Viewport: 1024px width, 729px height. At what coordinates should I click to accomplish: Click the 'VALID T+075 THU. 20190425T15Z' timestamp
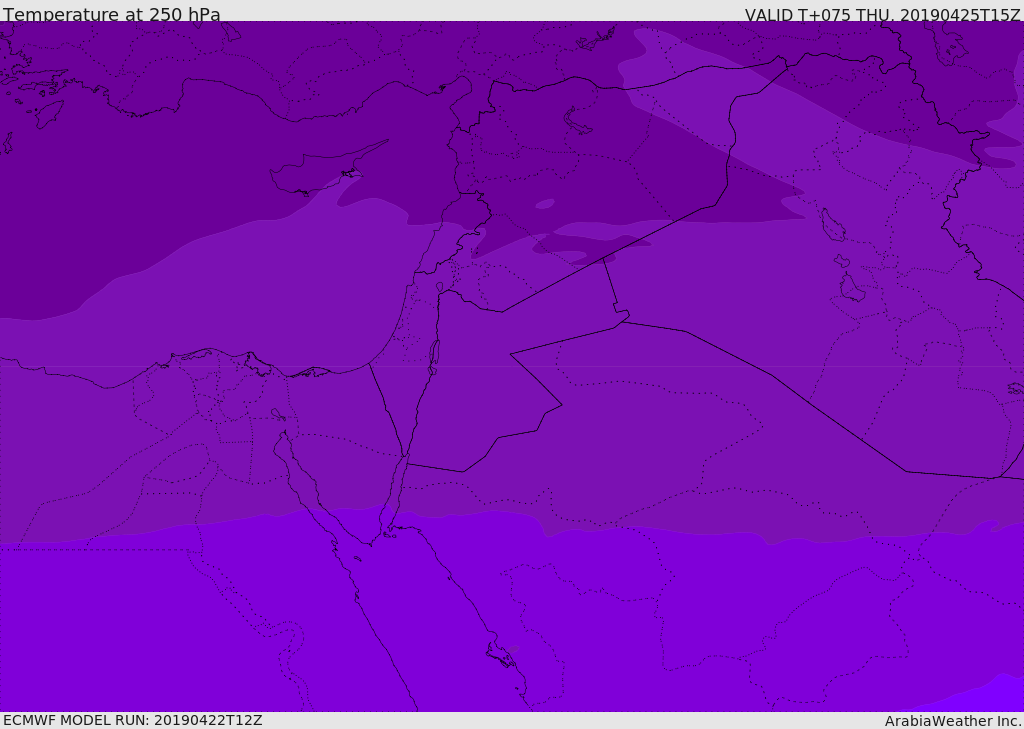pos(882,14)
